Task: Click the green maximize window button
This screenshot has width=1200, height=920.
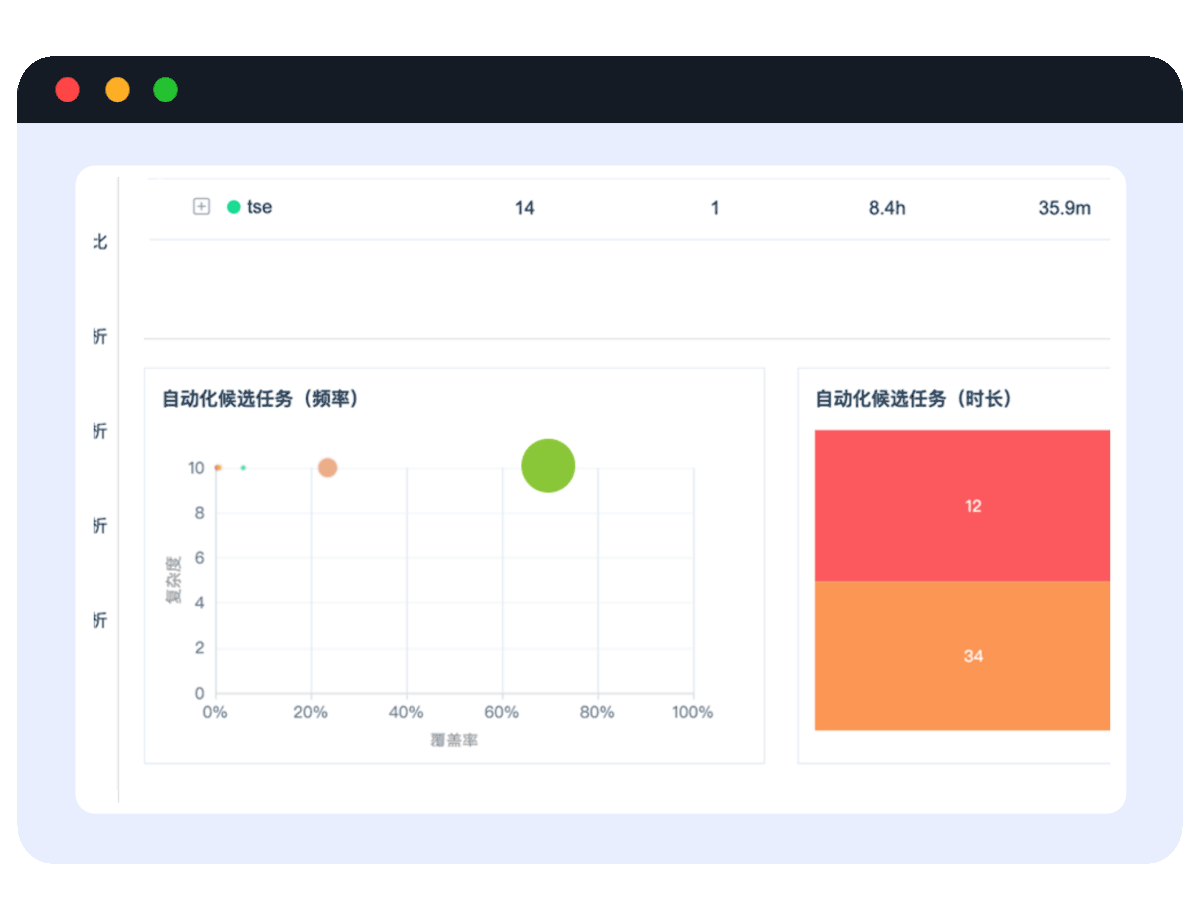Action: [165, 90]
